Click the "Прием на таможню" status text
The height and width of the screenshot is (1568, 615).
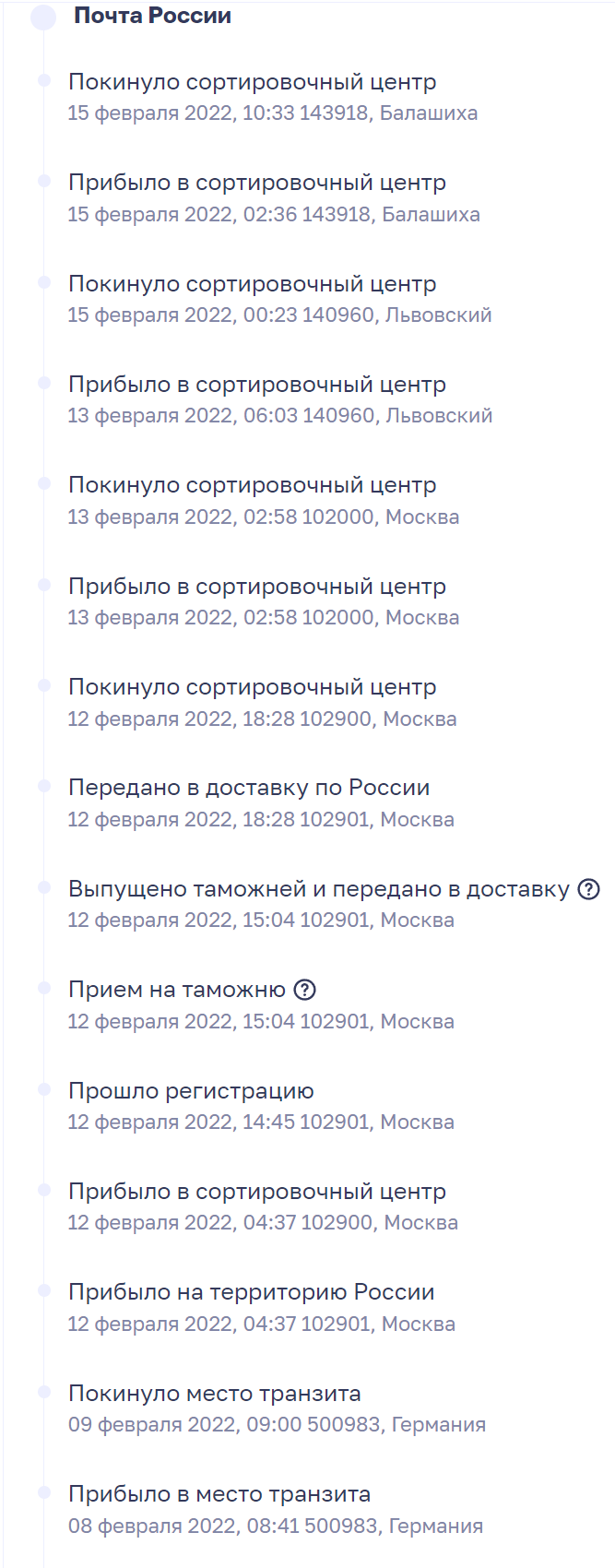[x=177, y=990]
